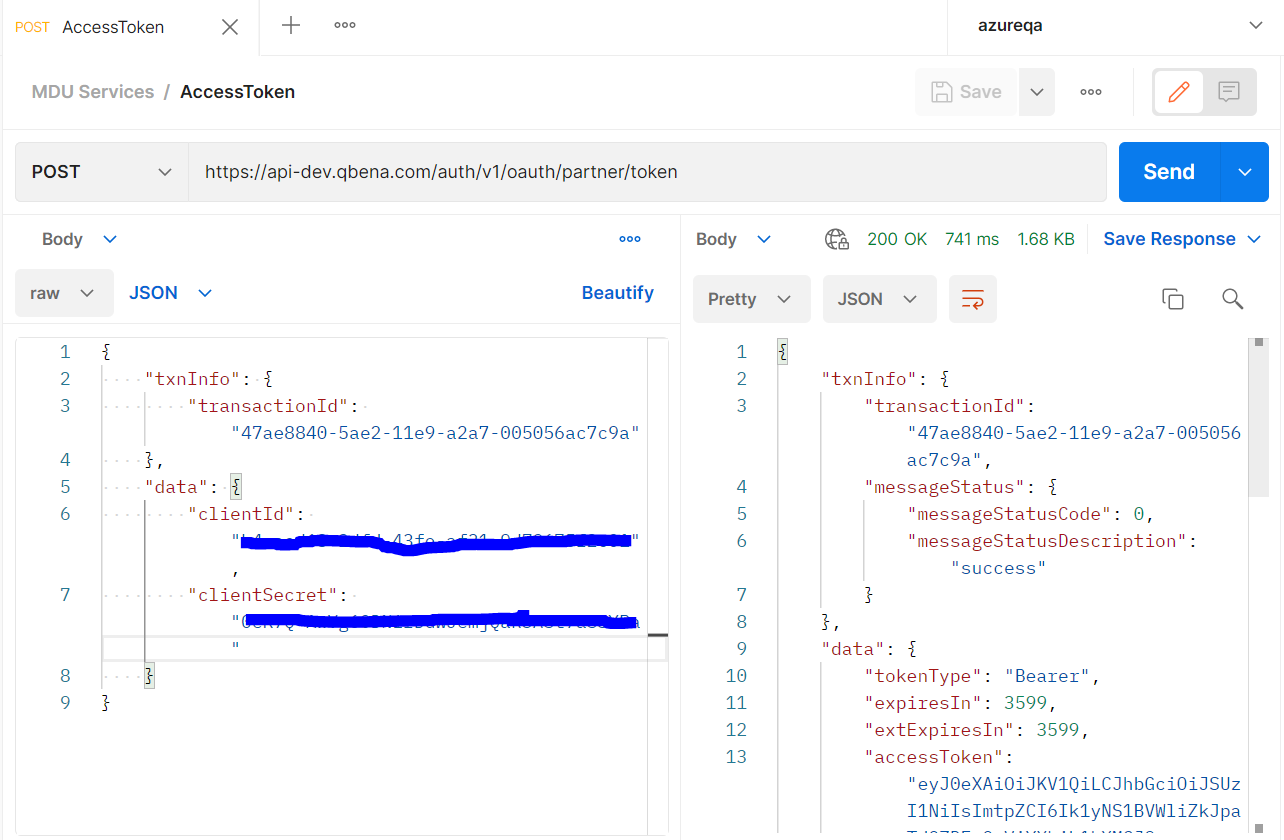The height and width of the screenshot is (840, 1284).
Task: Click the response pane vertical scrollbar
Action: tap(1259, 418)
